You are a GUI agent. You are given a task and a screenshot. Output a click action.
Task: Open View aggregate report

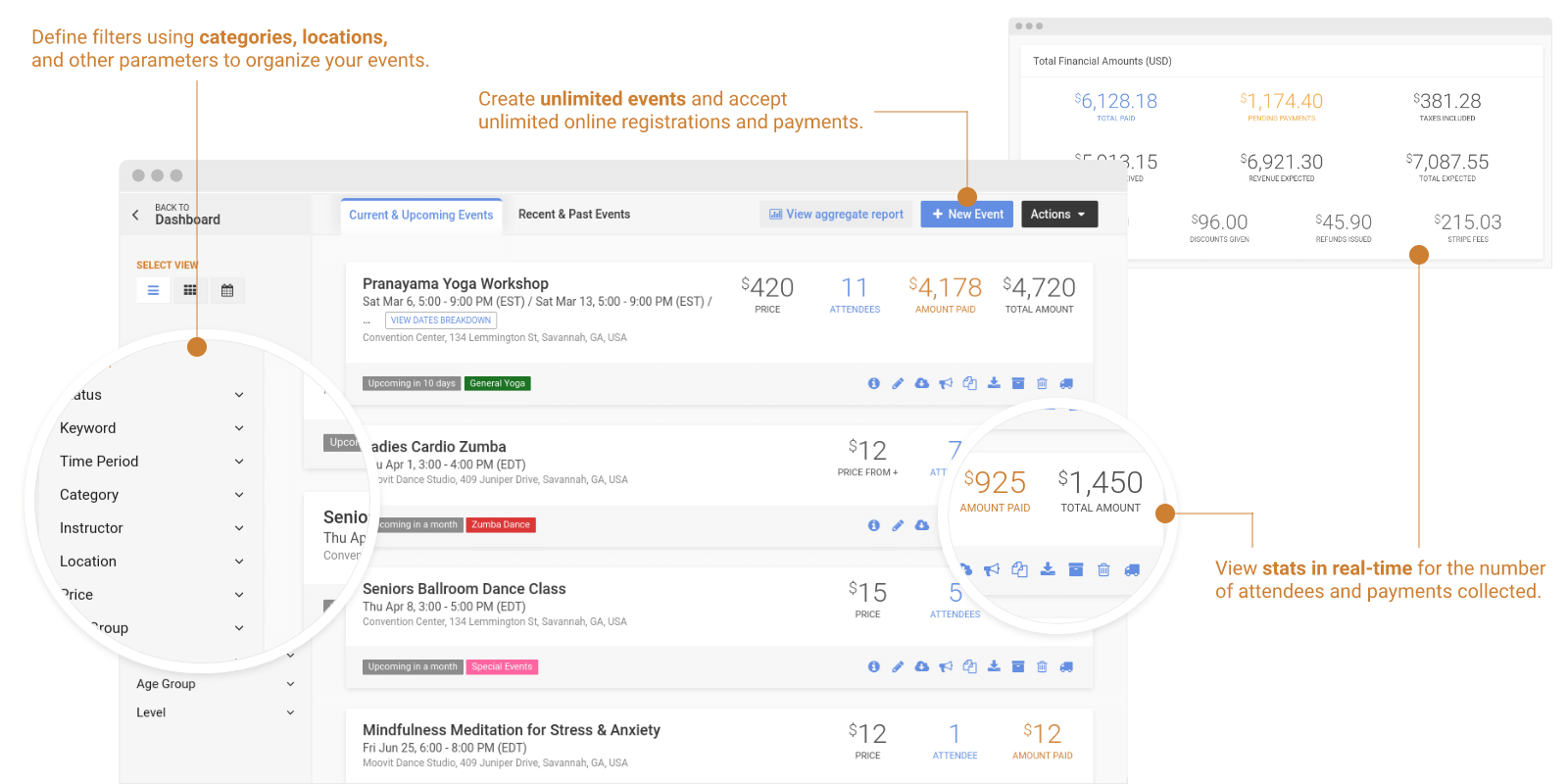[x=836, y=215]
